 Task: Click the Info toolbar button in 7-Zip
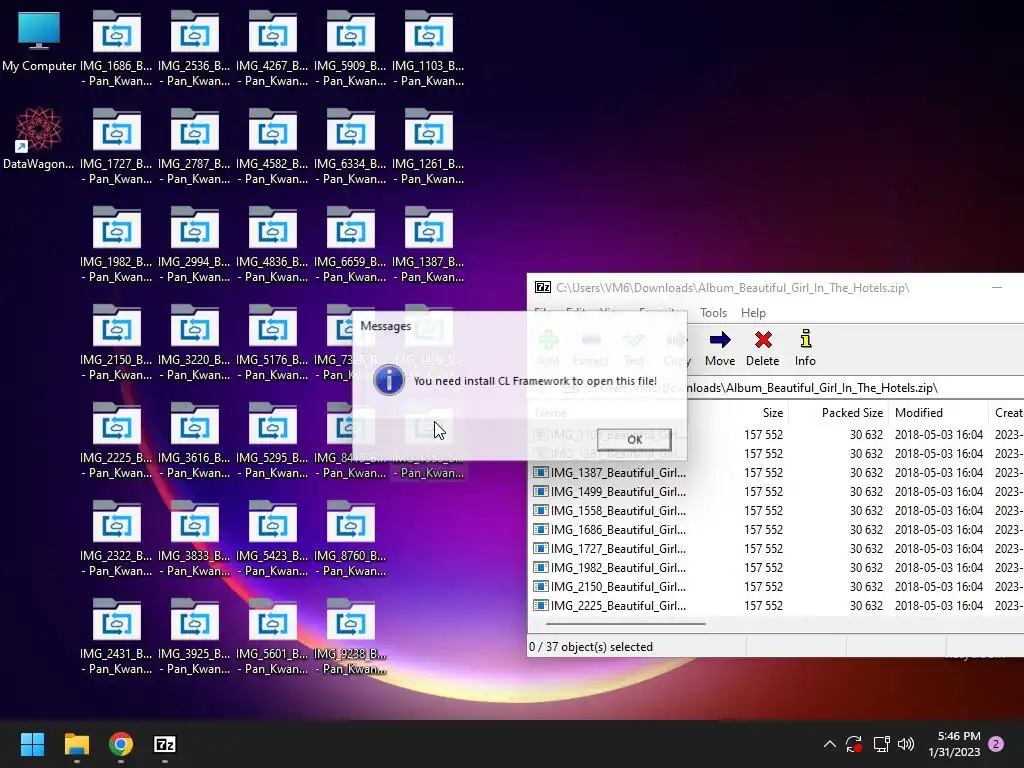pos(805,348)
